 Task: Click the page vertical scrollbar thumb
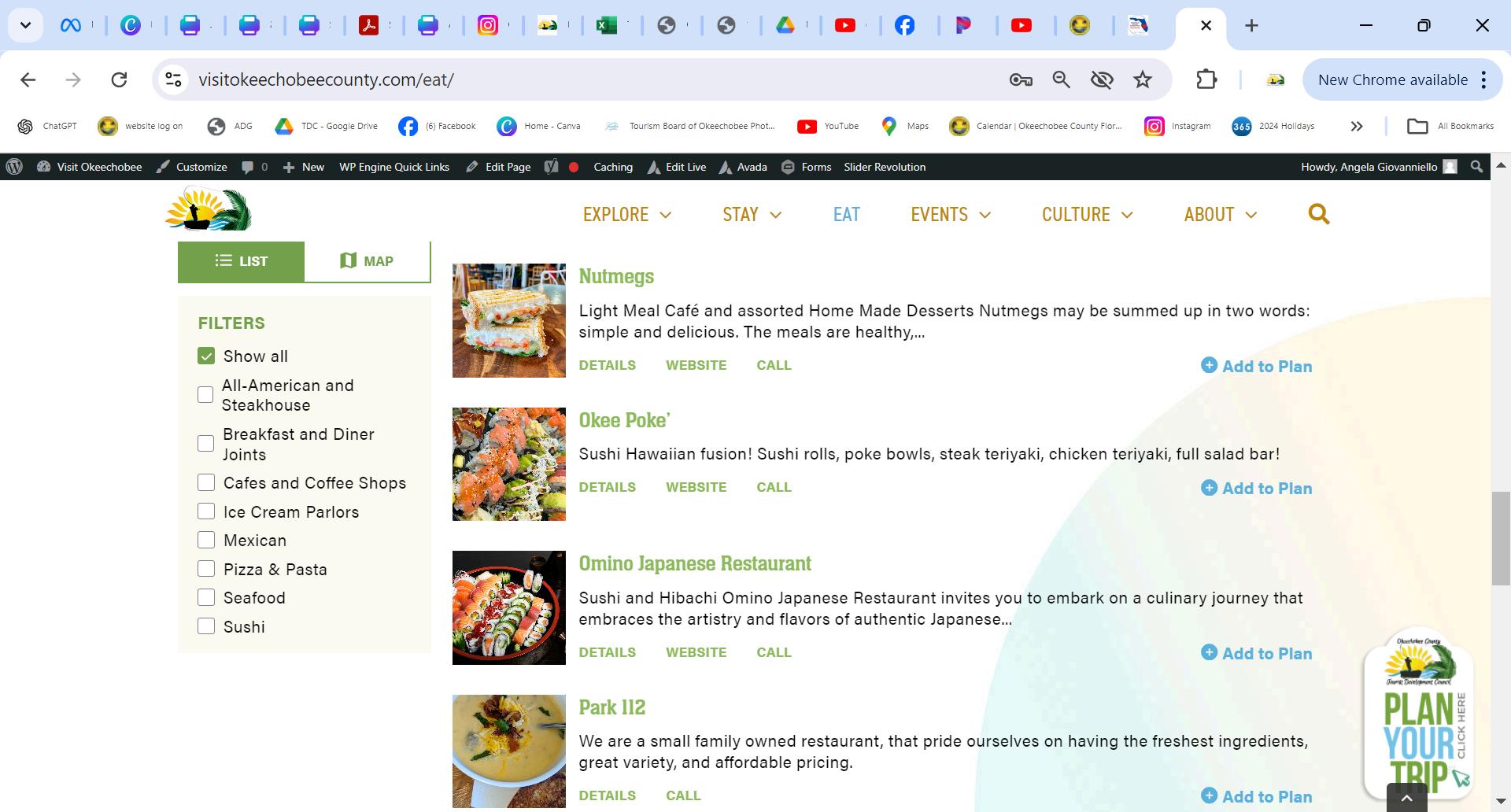pyautogui.click(x=1501, y=538)
